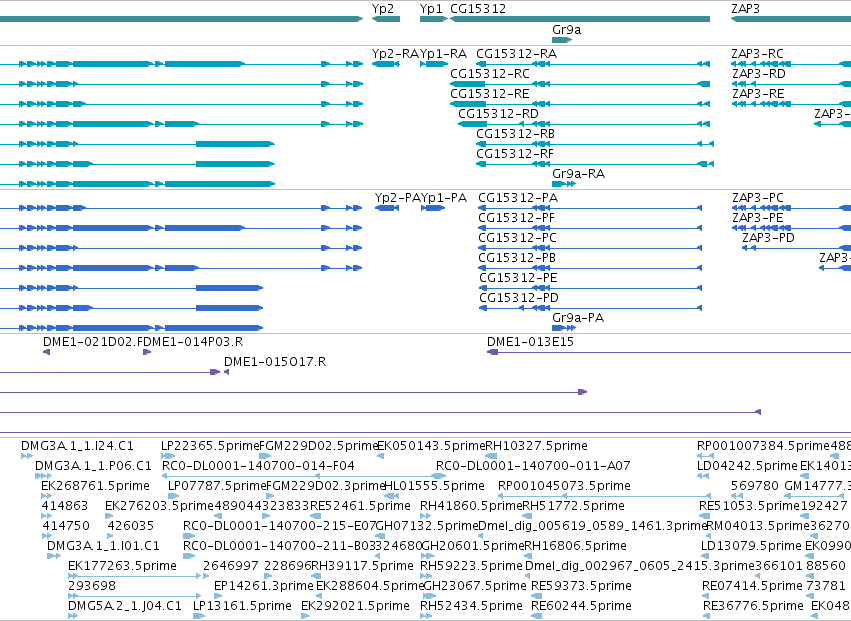The width and height of the screenshot is (851, 621).
Task: Click the DMG3A.1_1.I24.C1 EST label
Action: click(x=77, y=446)
